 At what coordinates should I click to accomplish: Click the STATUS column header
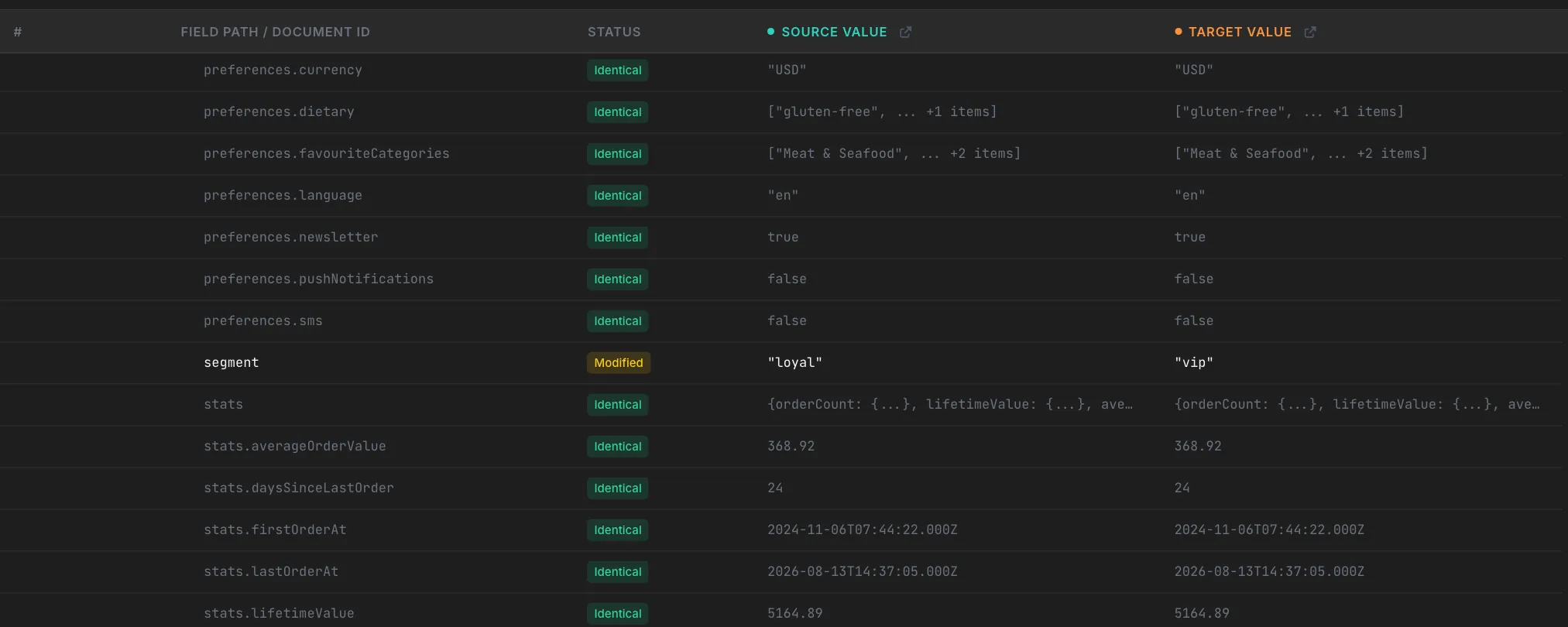click(x=614, y=32)
